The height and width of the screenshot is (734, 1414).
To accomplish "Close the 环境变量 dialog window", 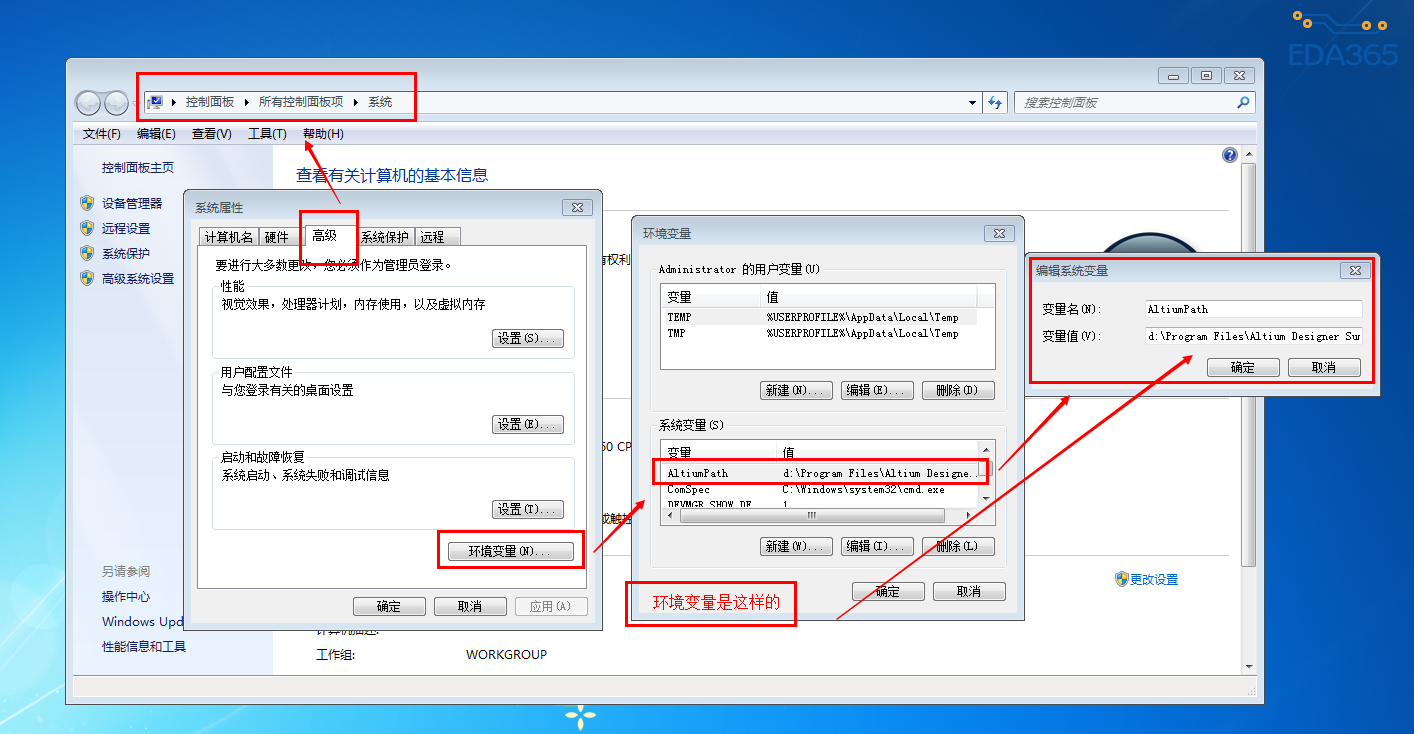I will tap(1000, 233).
